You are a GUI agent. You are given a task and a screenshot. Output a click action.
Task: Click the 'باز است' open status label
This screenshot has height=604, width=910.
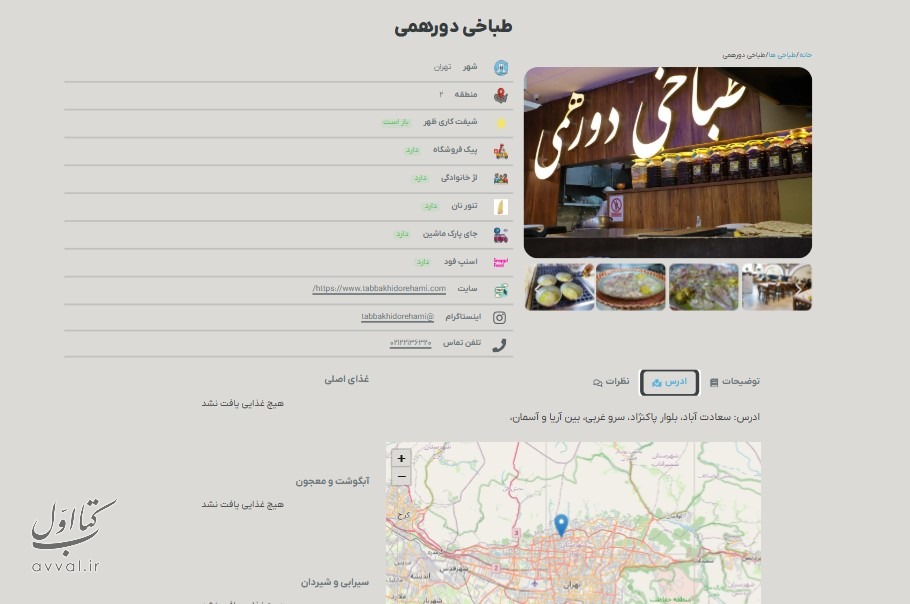pyautogui.click(x=396, y=122)
